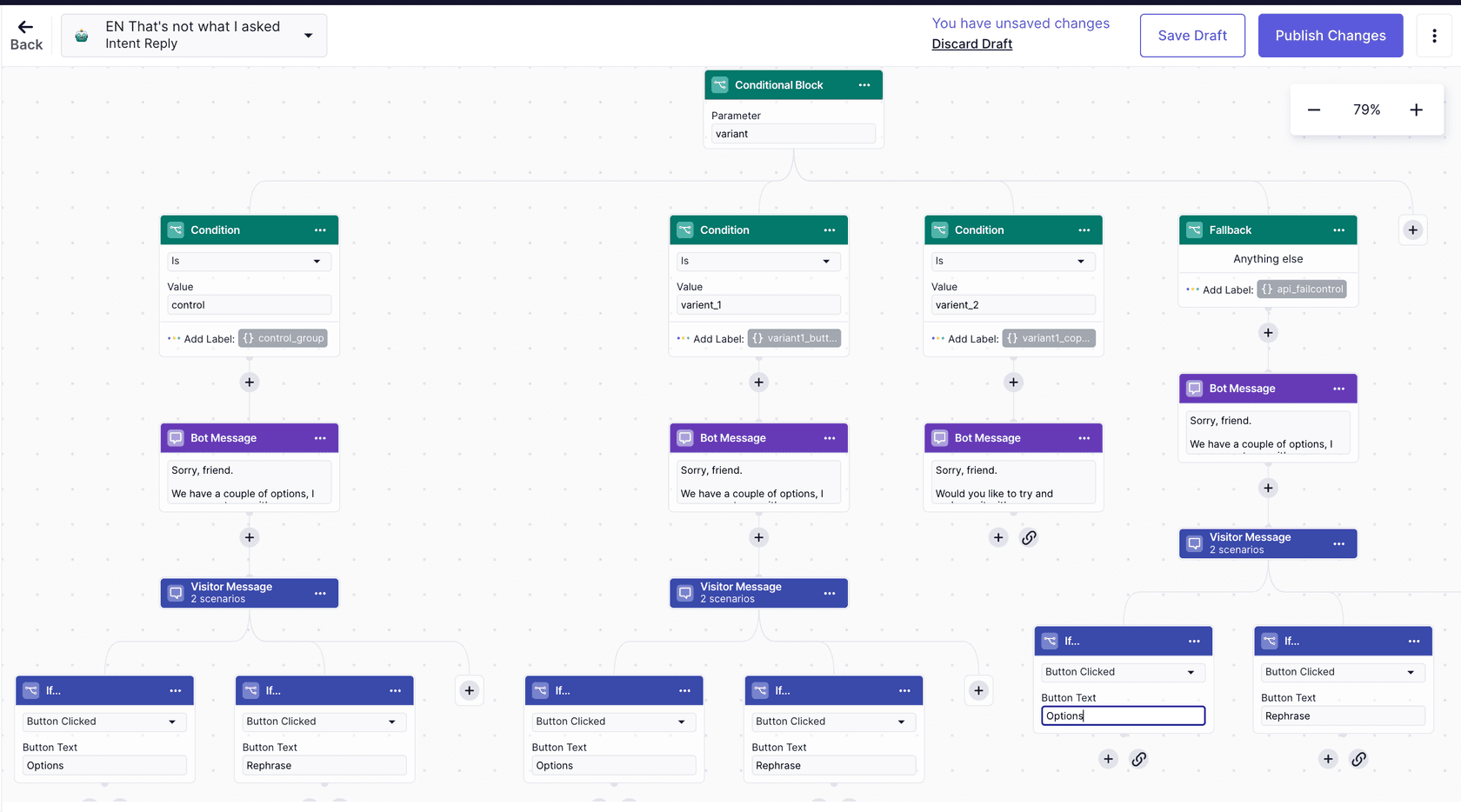Screen dimensions: 1461x812
Task: Open Button Clicked dropdown above the focused Options field
Action: [1124, 672]
